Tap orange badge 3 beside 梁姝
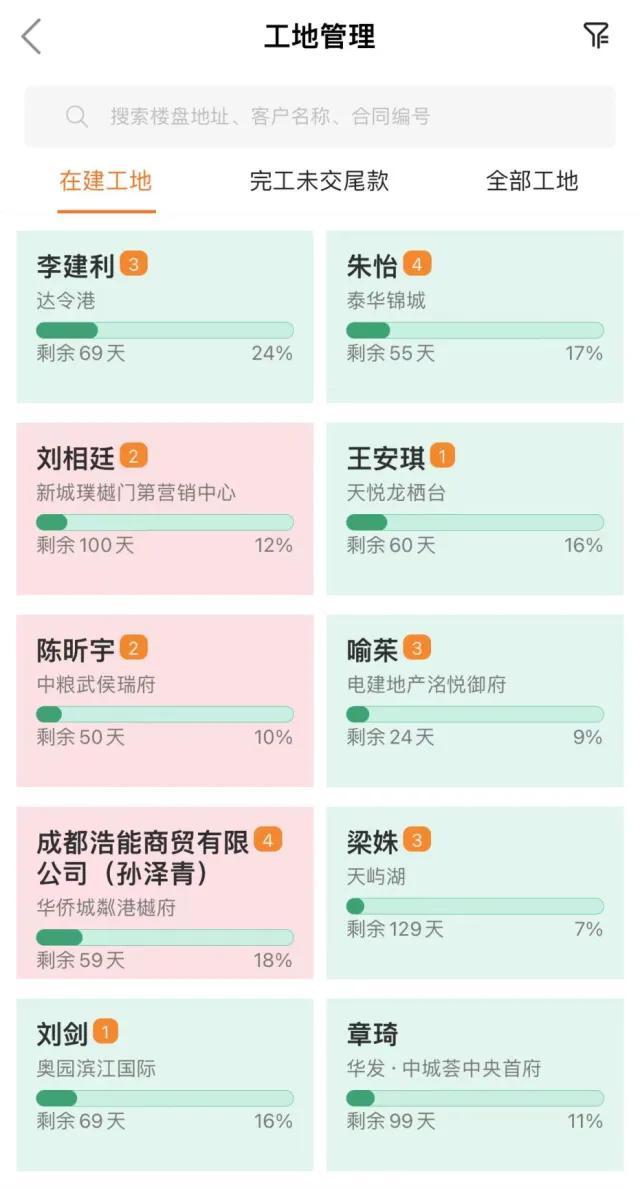 (x=417, y=839)
